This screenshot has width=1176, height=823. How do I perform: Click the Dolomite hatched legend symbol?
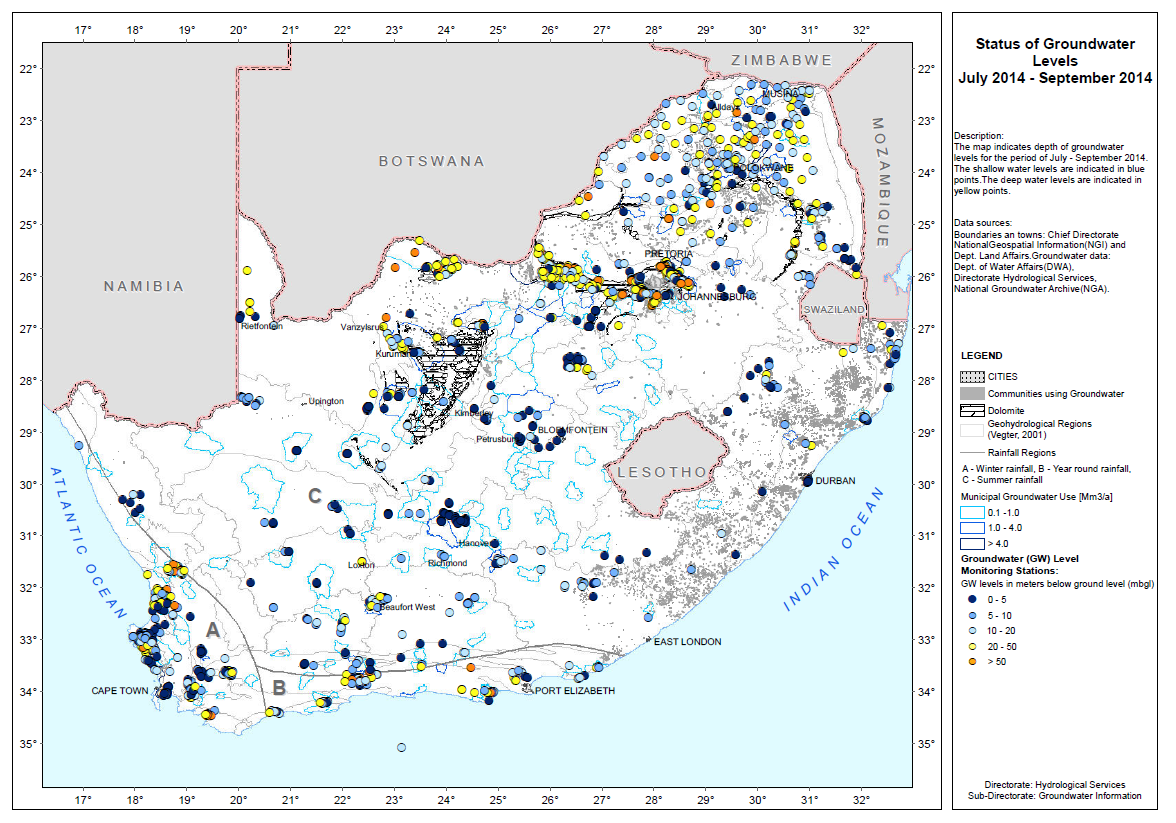[x=971, y=410]
